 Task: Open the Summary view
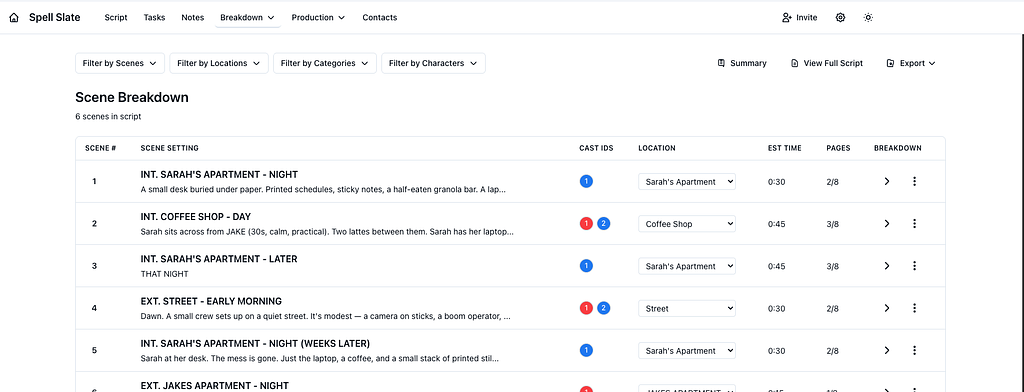click(x=742, y=63)
